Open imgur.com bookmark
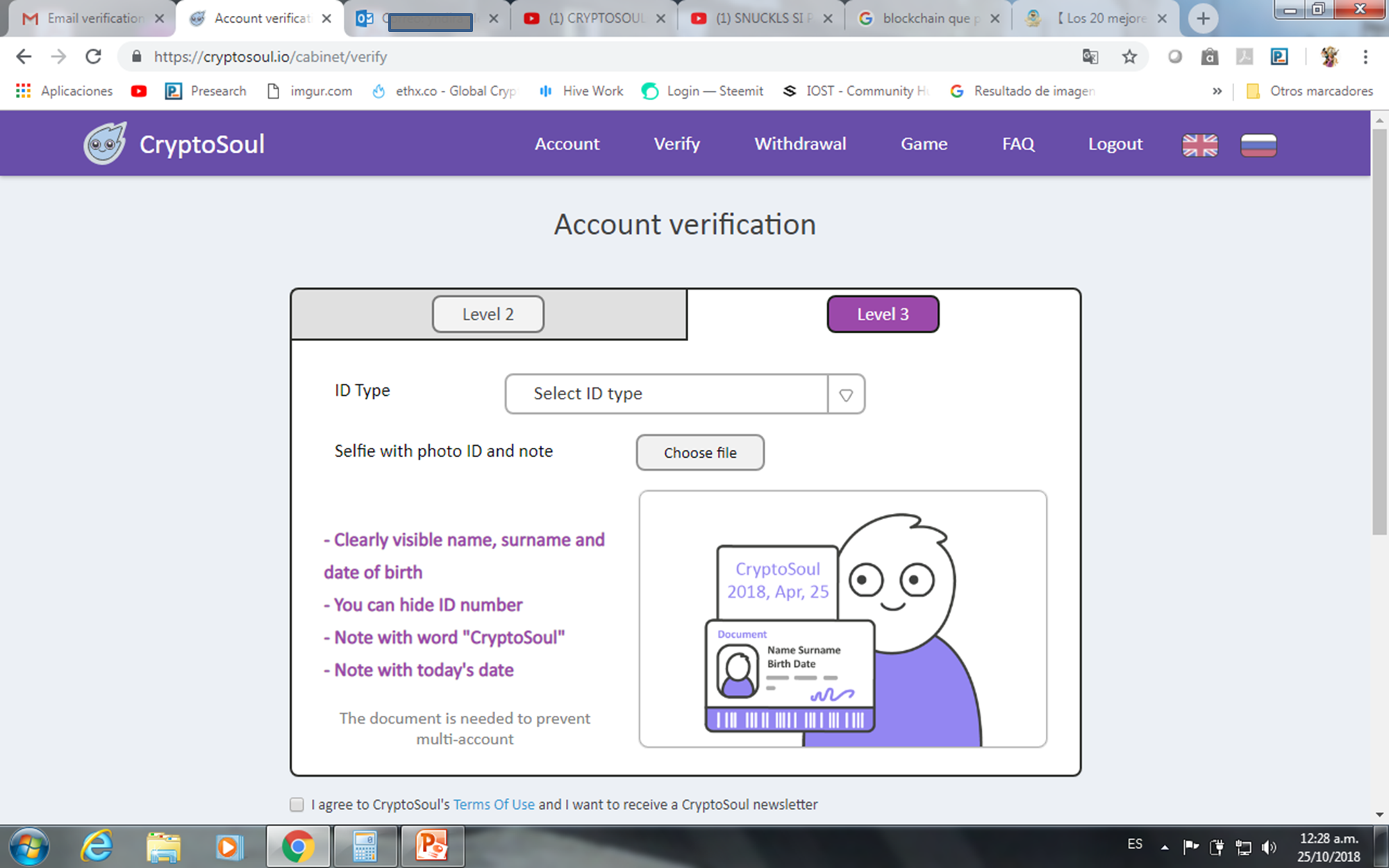This screenshot has height=868, width=1389. click(310, 91)
